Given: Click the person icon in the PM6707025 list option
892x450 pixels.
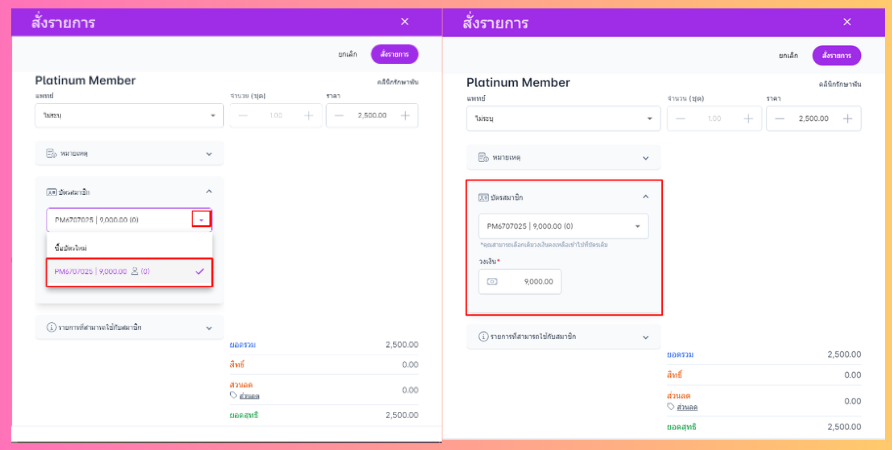Looking at the screenshot, I should (135, 271).
